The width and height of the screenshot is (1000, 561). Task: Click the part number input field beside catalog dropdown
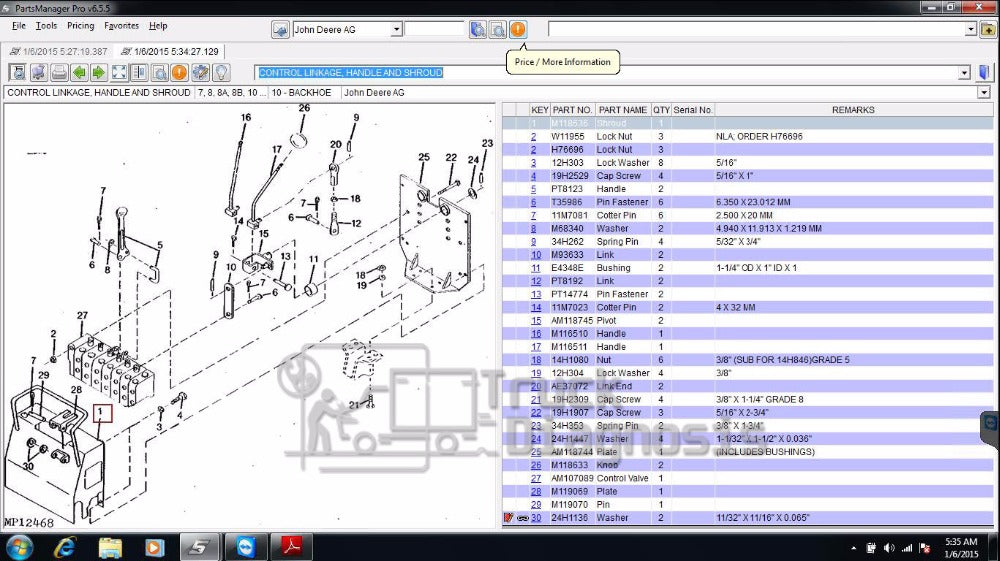coord(434,30)
